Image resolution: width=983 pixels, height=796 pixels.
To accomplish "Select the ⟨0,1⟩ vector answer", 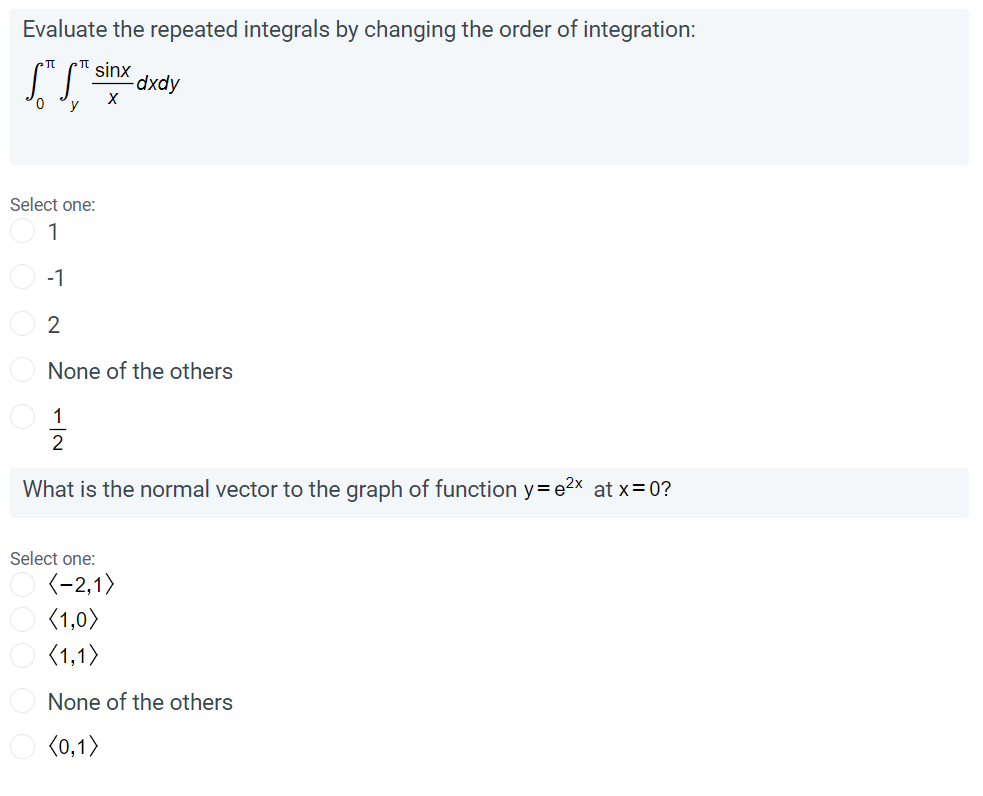I will (22, 746).
